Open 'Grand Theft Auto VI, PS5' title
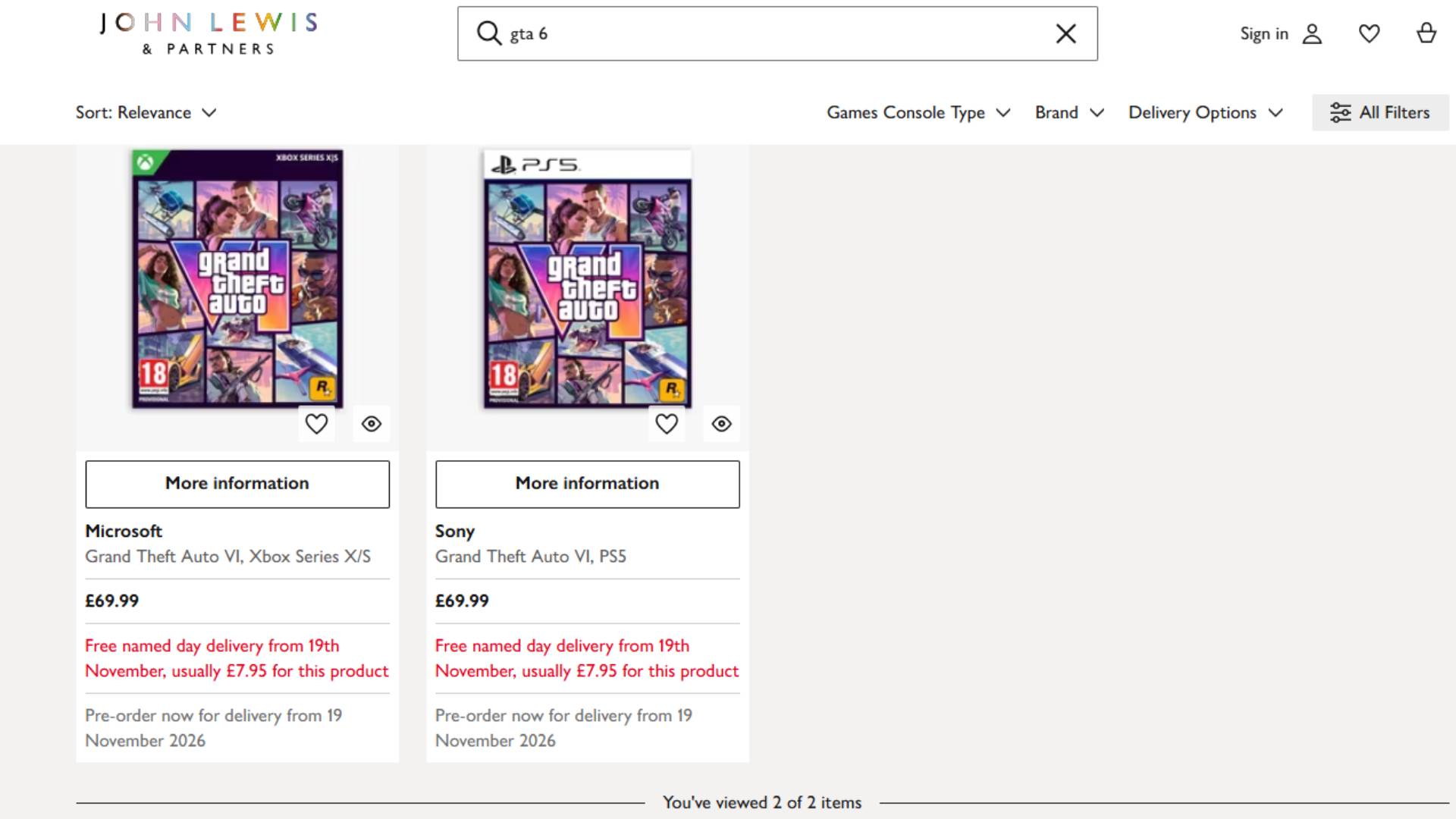The height and width of the screenshot is (819, 1456). (x=531, y=557)
